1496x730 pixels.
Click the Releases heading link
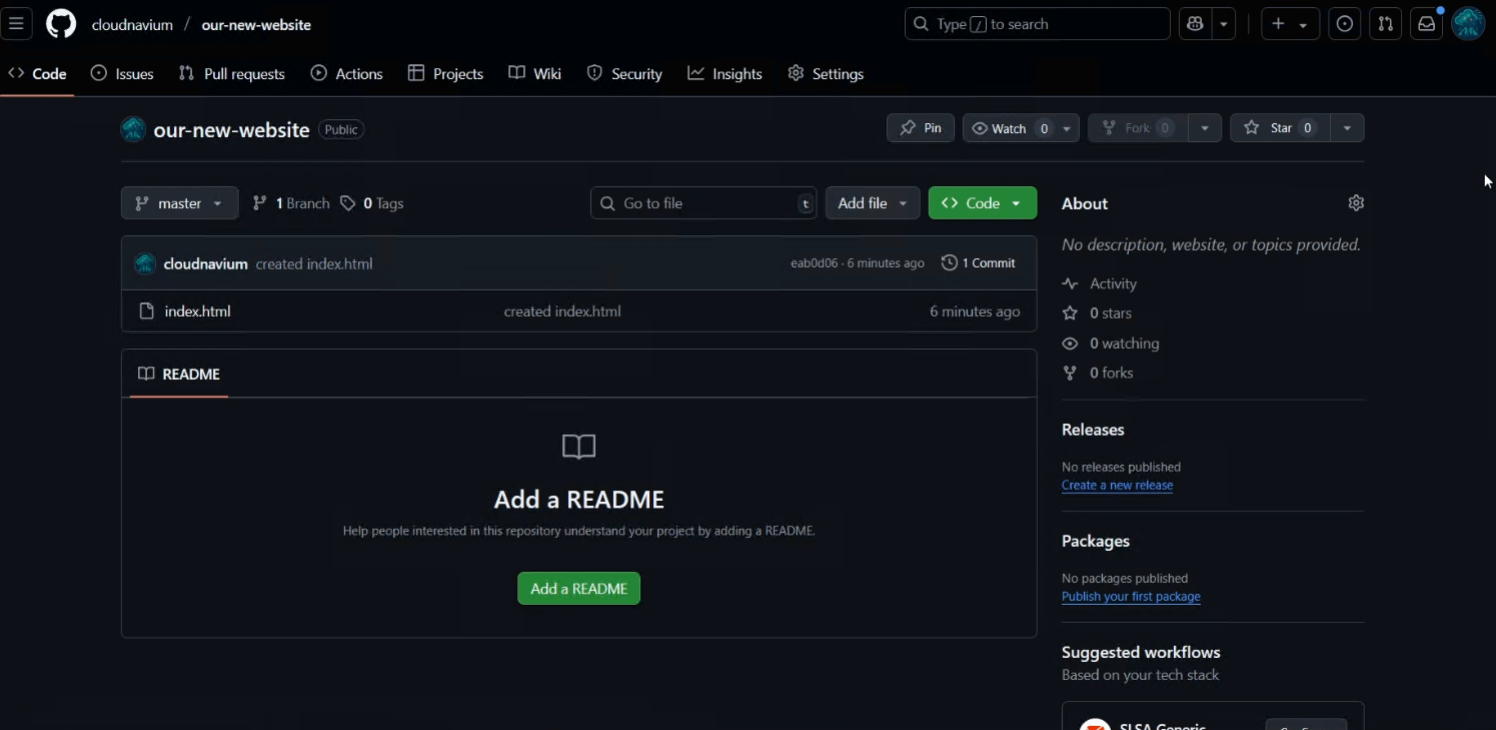[x=1093, y=430]
